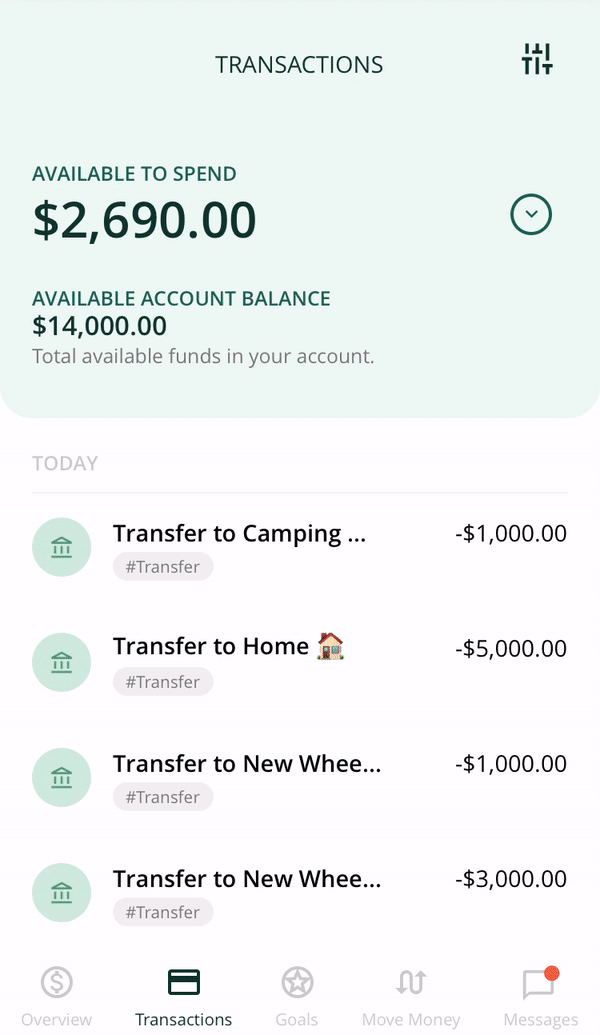Viewport: 600px width, 1035px height.
Task: Open the Transfer to Home transaction
Action: [x=300, y=663]
